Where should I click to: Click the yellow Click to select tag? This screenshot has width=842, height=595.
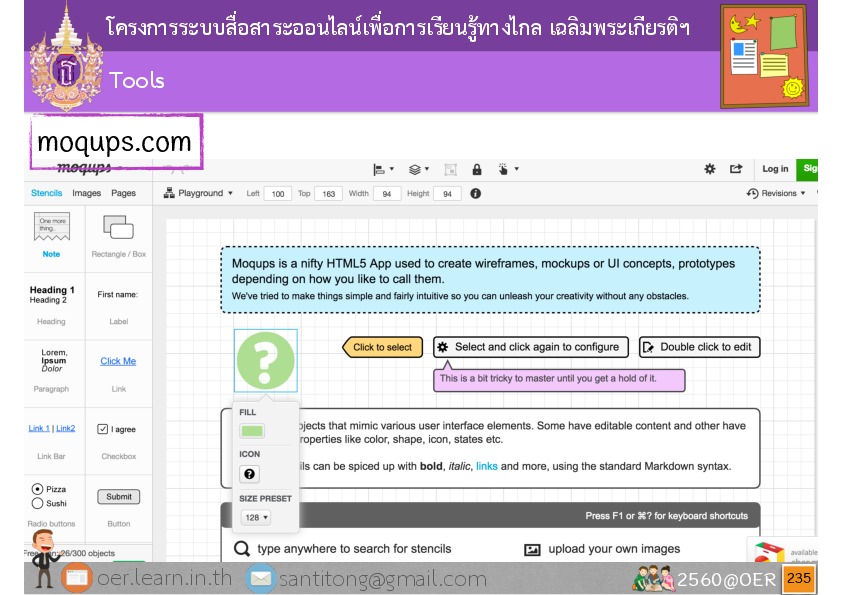[382, 347]
